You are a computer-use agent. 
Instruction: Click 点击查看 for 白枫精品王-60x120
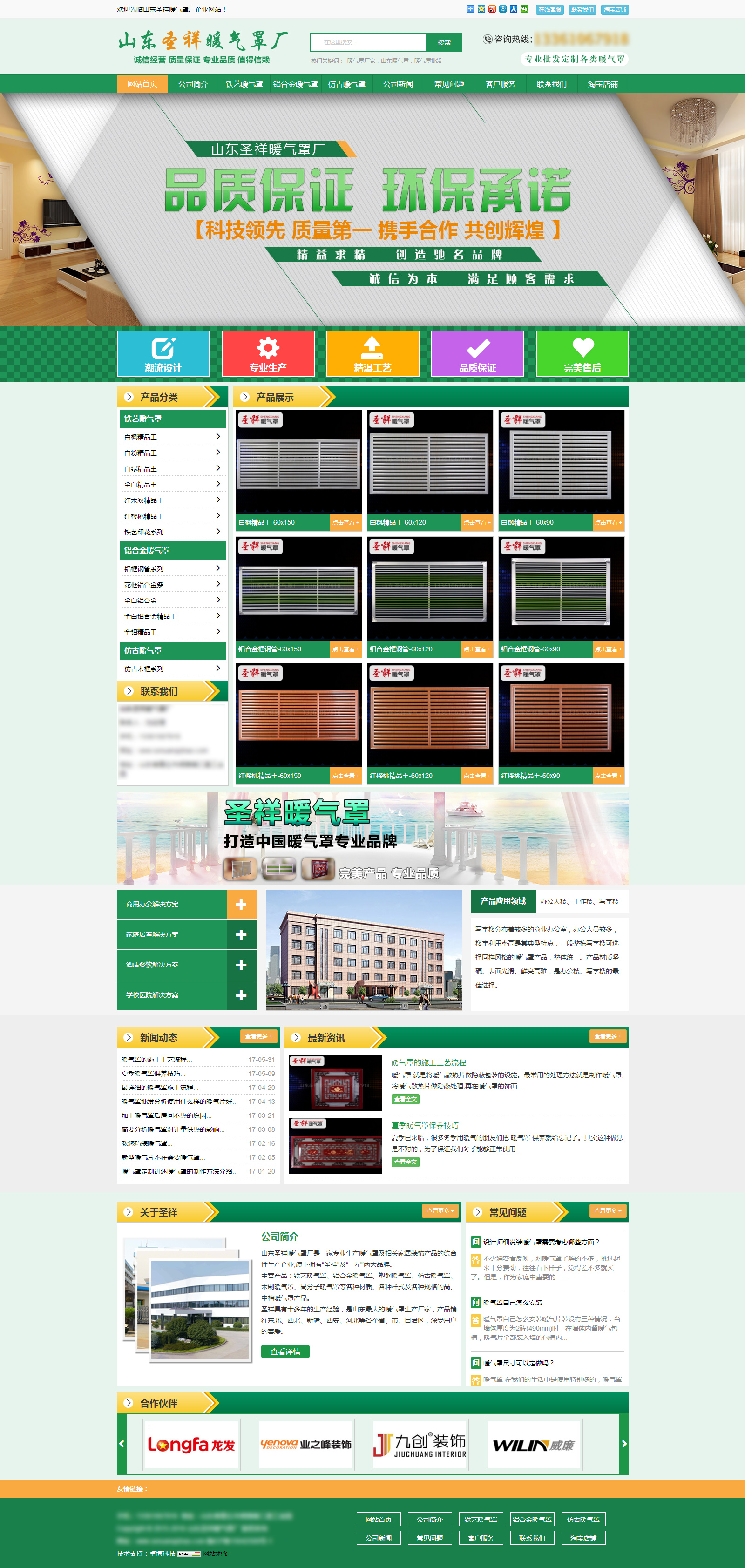pos(477,522)
